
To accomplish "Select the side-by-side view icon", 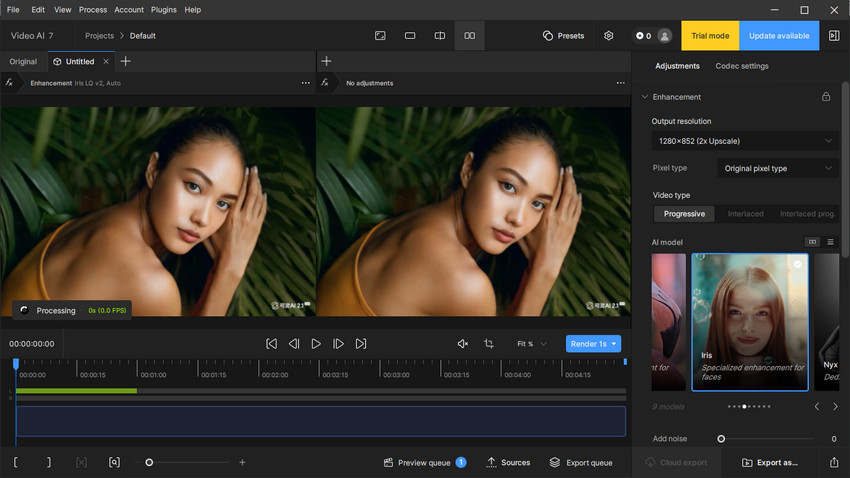I will pos(469,36).
